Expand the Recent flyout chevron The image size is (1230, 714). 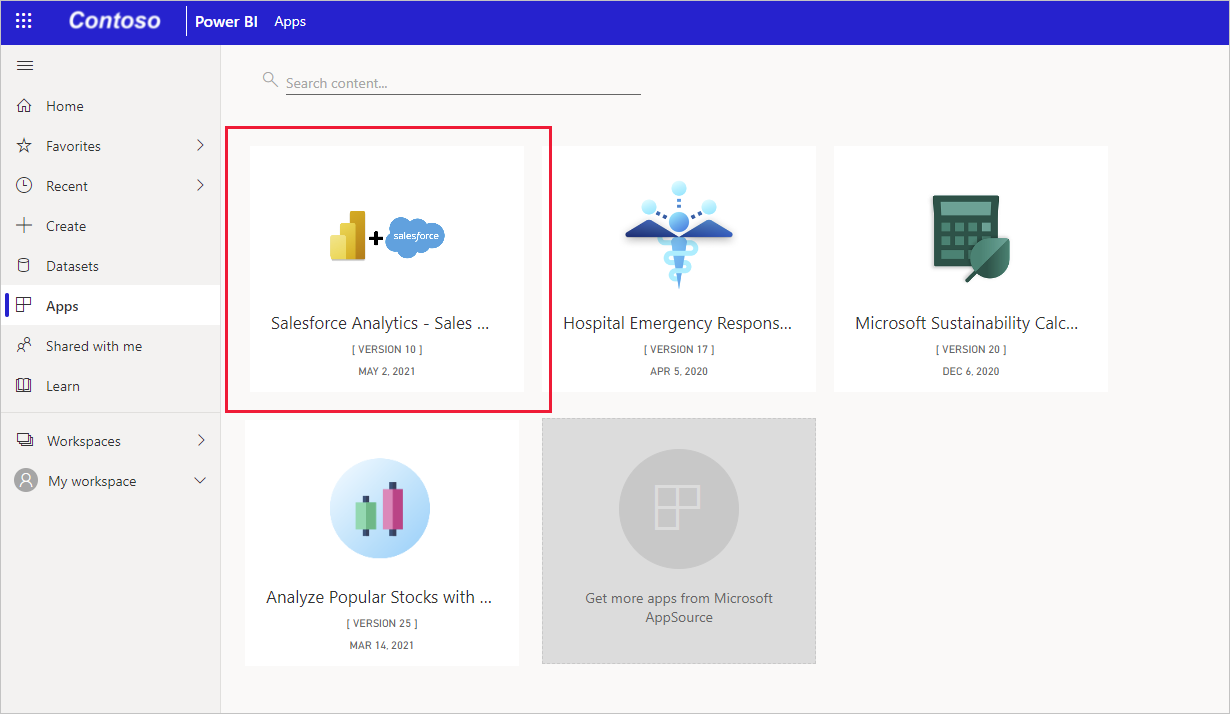200,186
